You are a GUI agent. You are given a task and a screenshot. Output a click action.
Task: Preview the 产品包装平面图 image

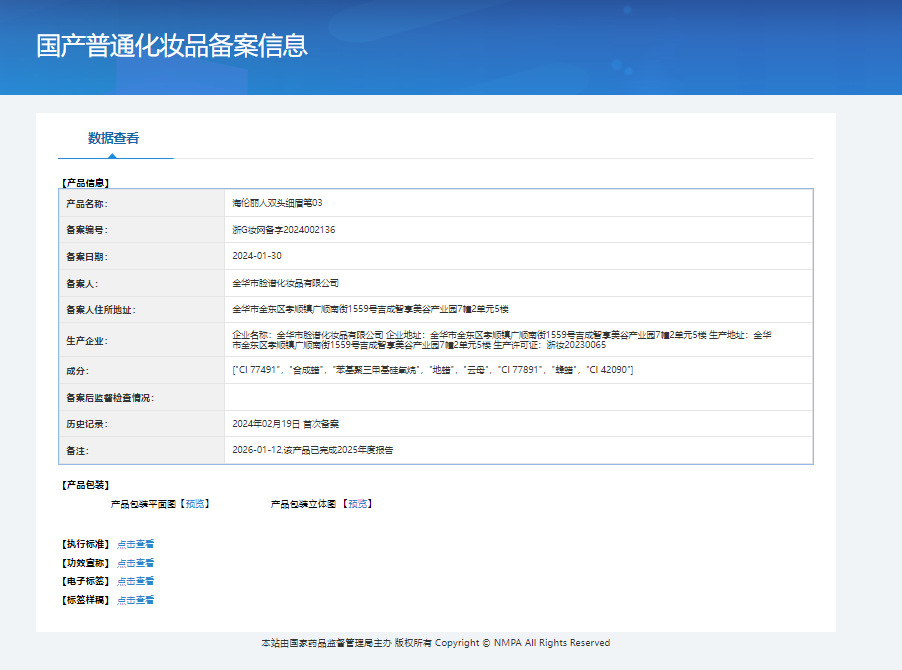(195, 504)
